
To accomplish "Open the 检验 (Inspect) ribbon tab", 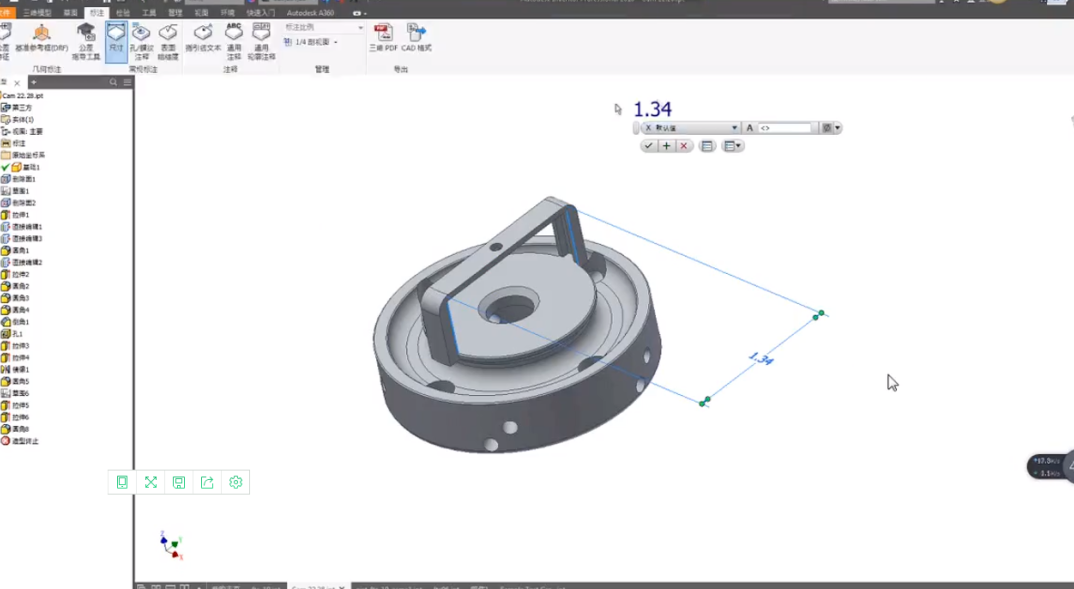I will (123, 13).
